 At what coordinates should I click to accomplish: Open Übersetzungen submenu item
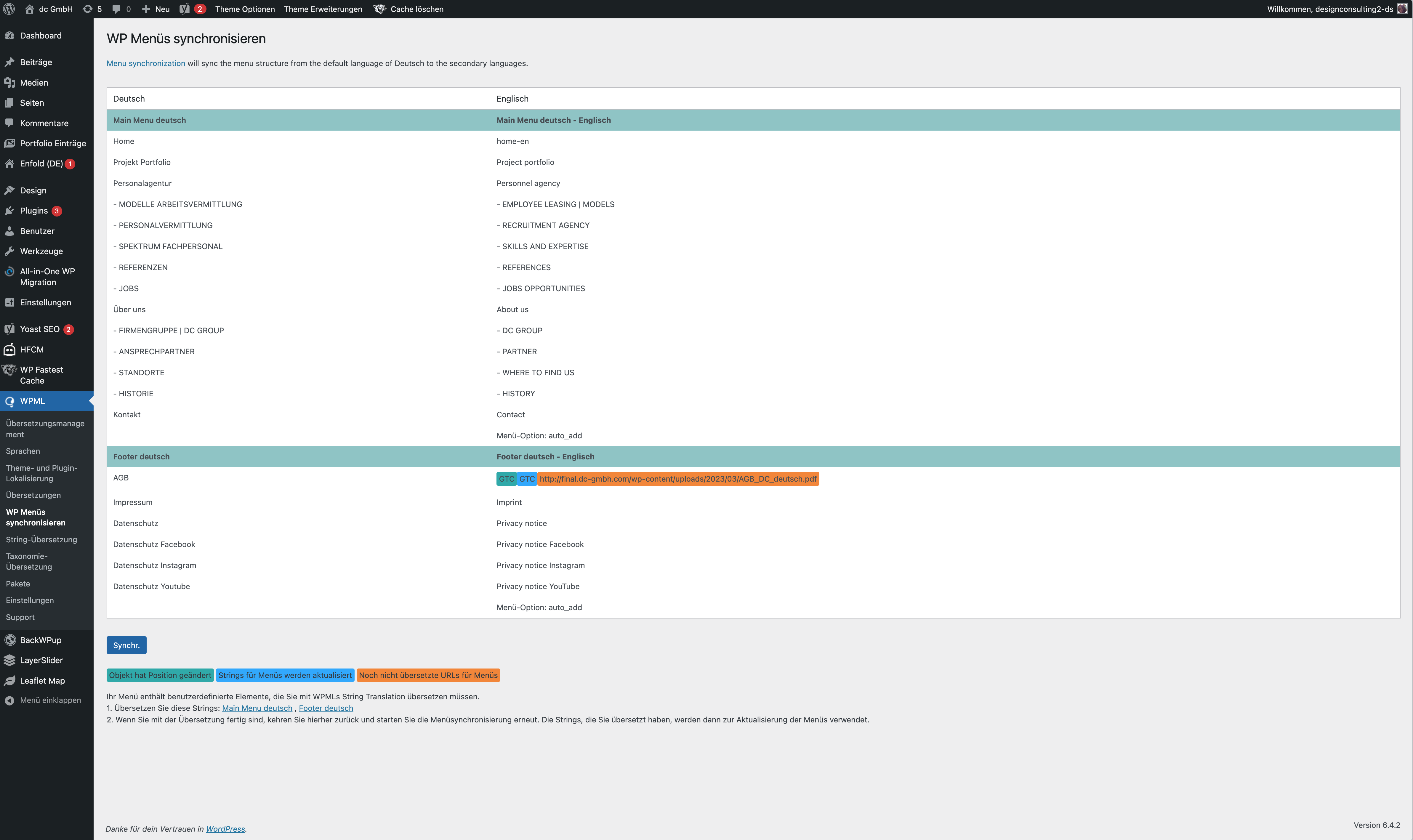click(x=33, y=495)
